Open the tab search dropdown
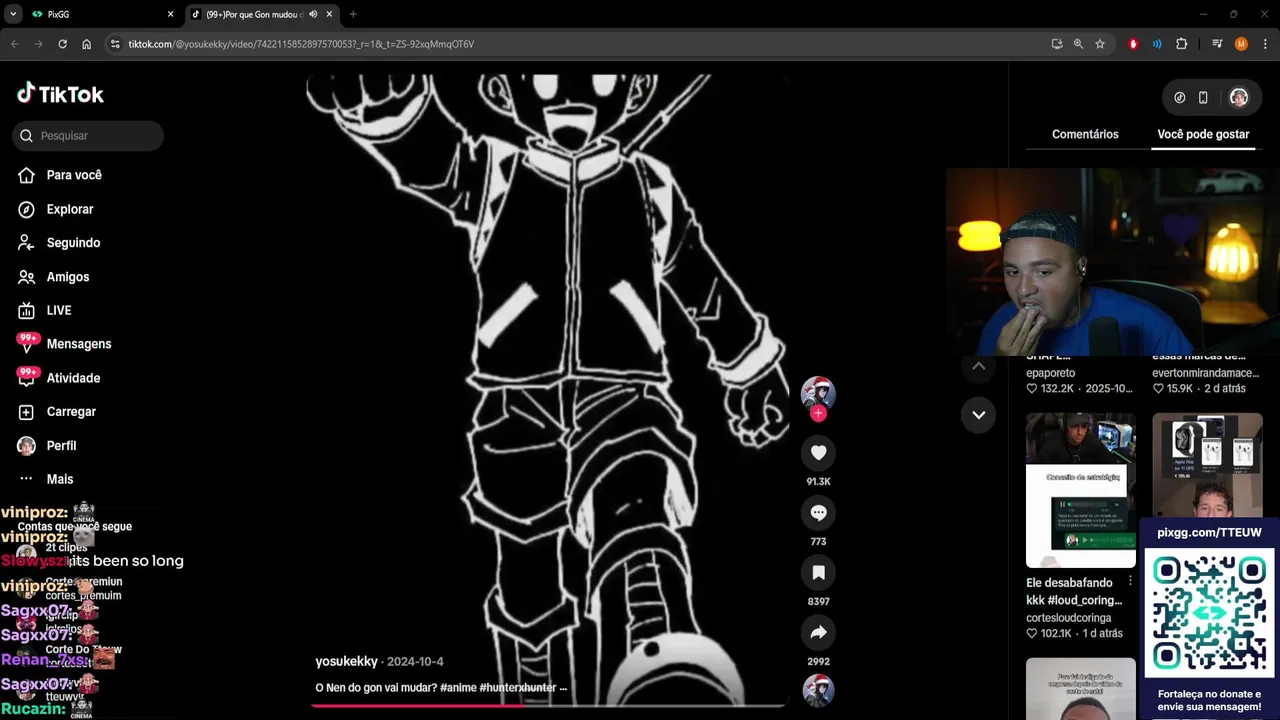Viewport: 1280px width, 720px height. click(13, 14)
